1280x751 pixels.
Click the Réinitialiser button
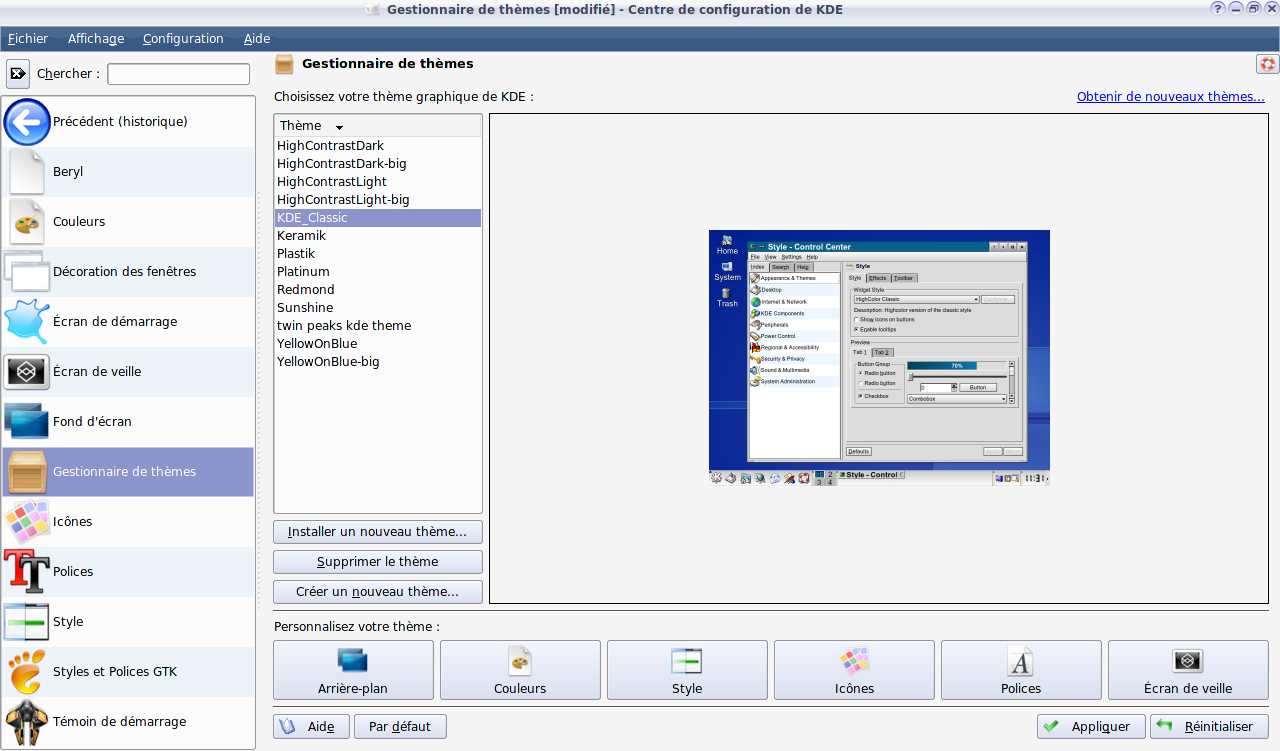1209,727
